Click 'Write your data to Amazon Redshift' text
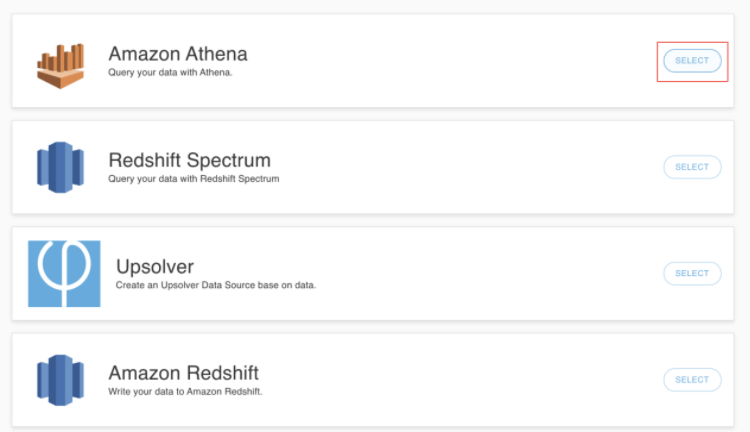 [185, 391]
